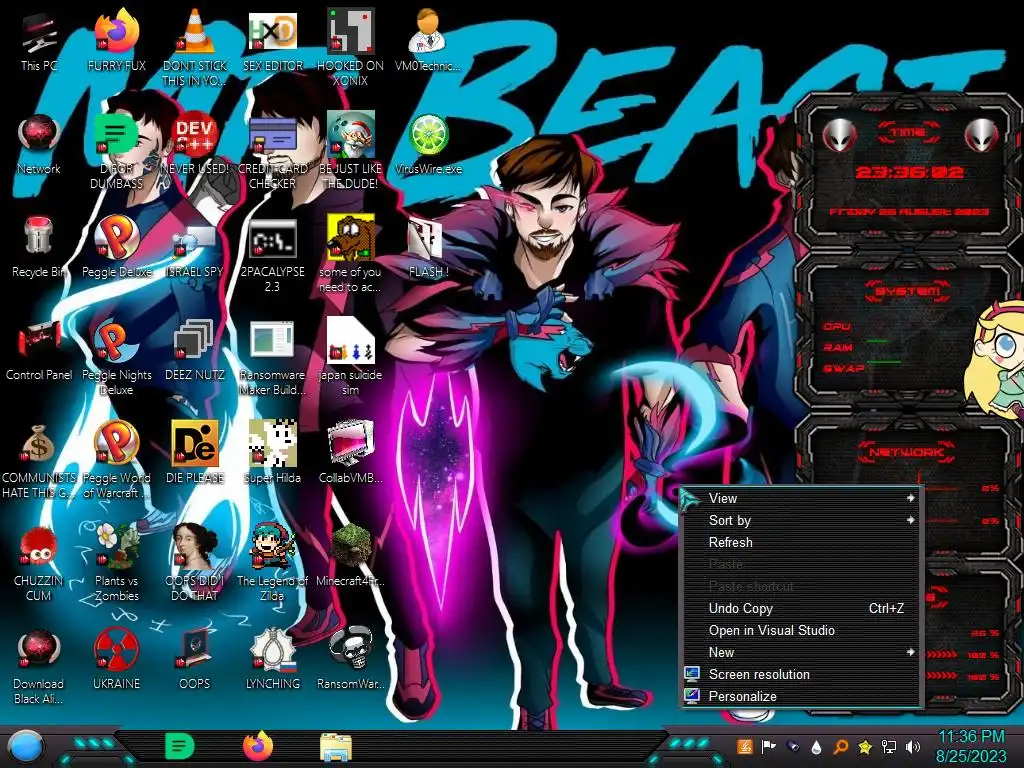Select the green chat DUMBASS shortcut
Screen dimensions: 1024x768
pos(116,150)
